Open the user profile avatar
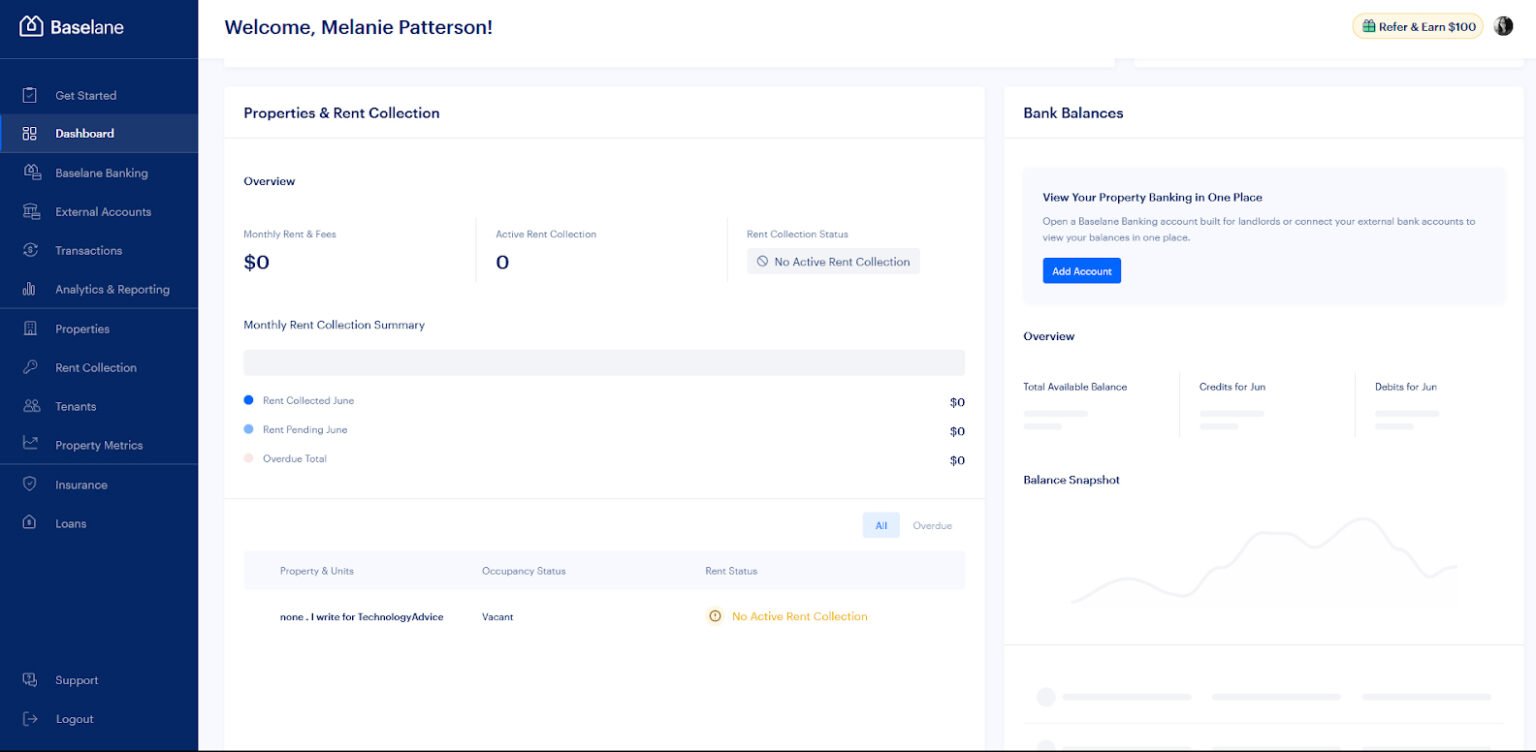This screenshot has height=752, width=1536. [1503, 26]
